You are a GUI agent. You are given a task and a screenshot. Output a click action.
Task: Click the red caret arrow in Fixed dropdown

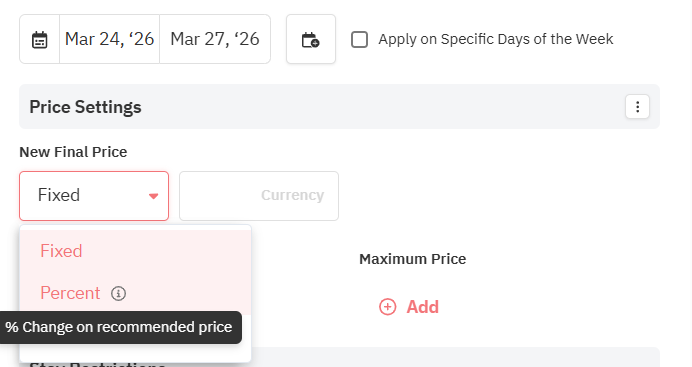[x=153, y=196]
